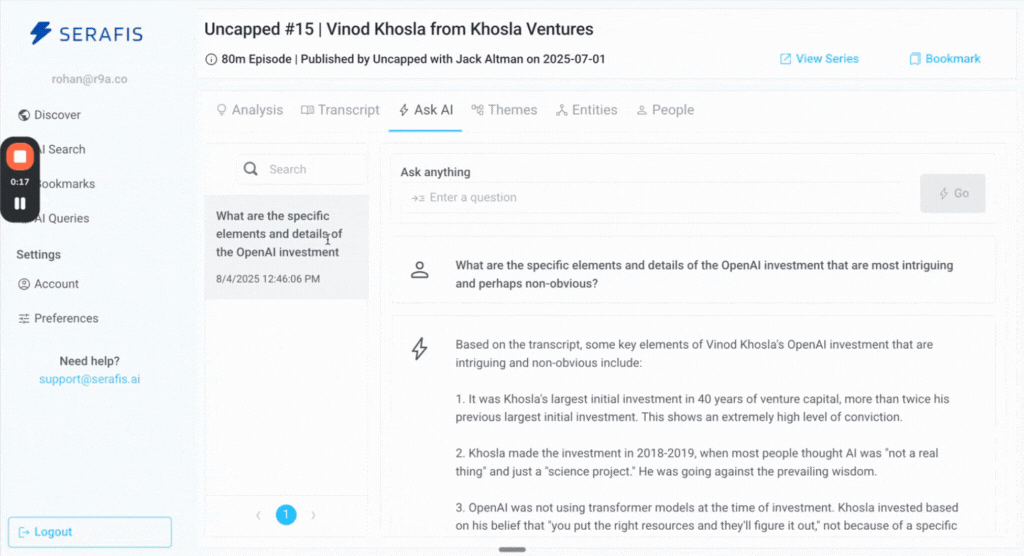Open the People tab

(x=665, y=110)
